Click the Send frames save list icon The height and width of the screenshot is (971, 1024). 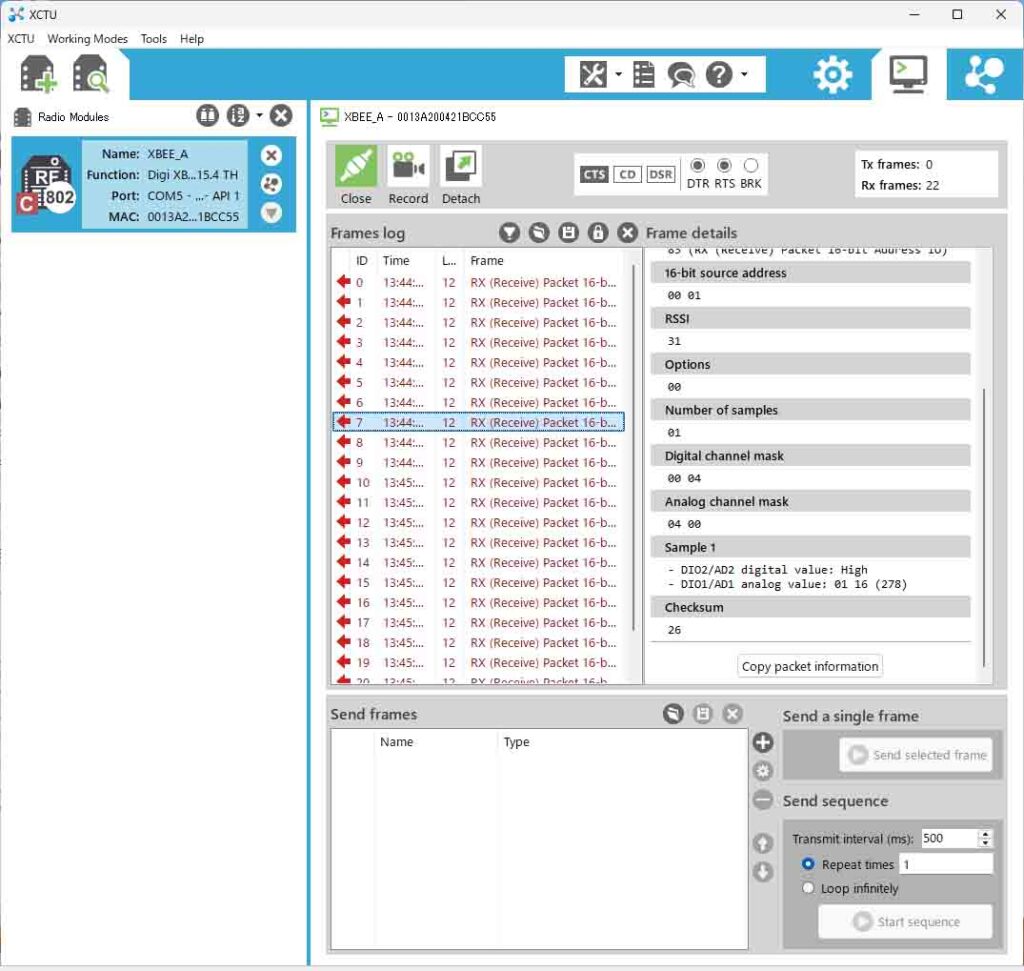tap(703, 714)
